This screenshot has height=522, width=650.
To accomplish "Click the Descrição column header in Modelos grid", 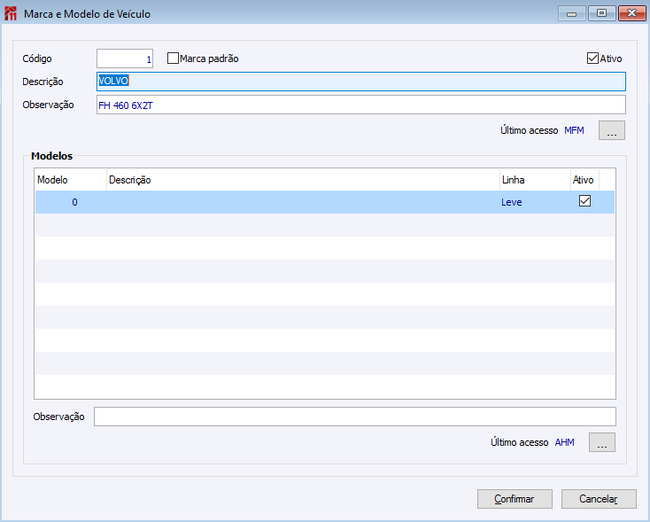I will click(x=303, y=180).
